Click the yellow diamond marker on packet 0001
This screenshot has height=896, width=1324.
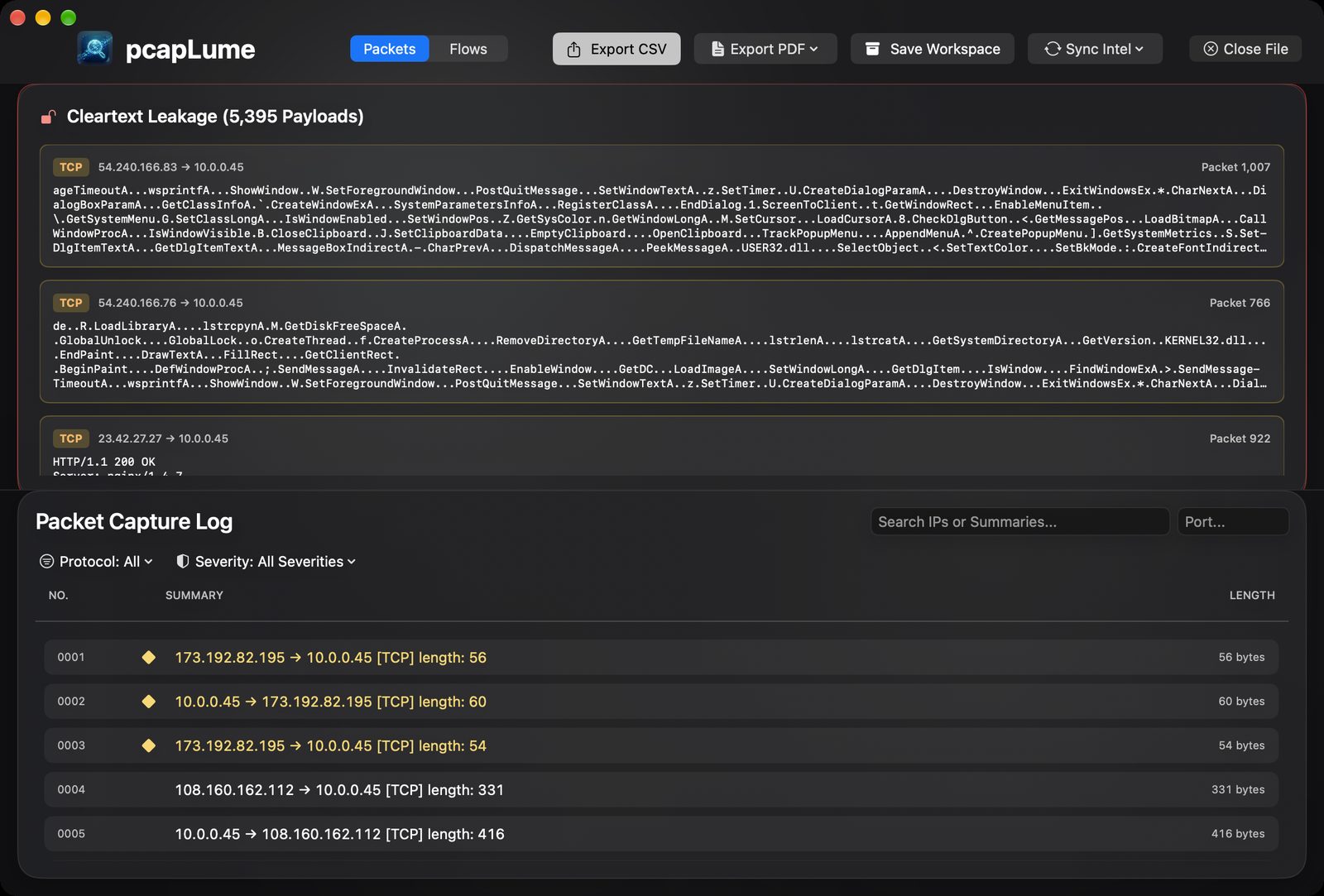coord(149,657)
